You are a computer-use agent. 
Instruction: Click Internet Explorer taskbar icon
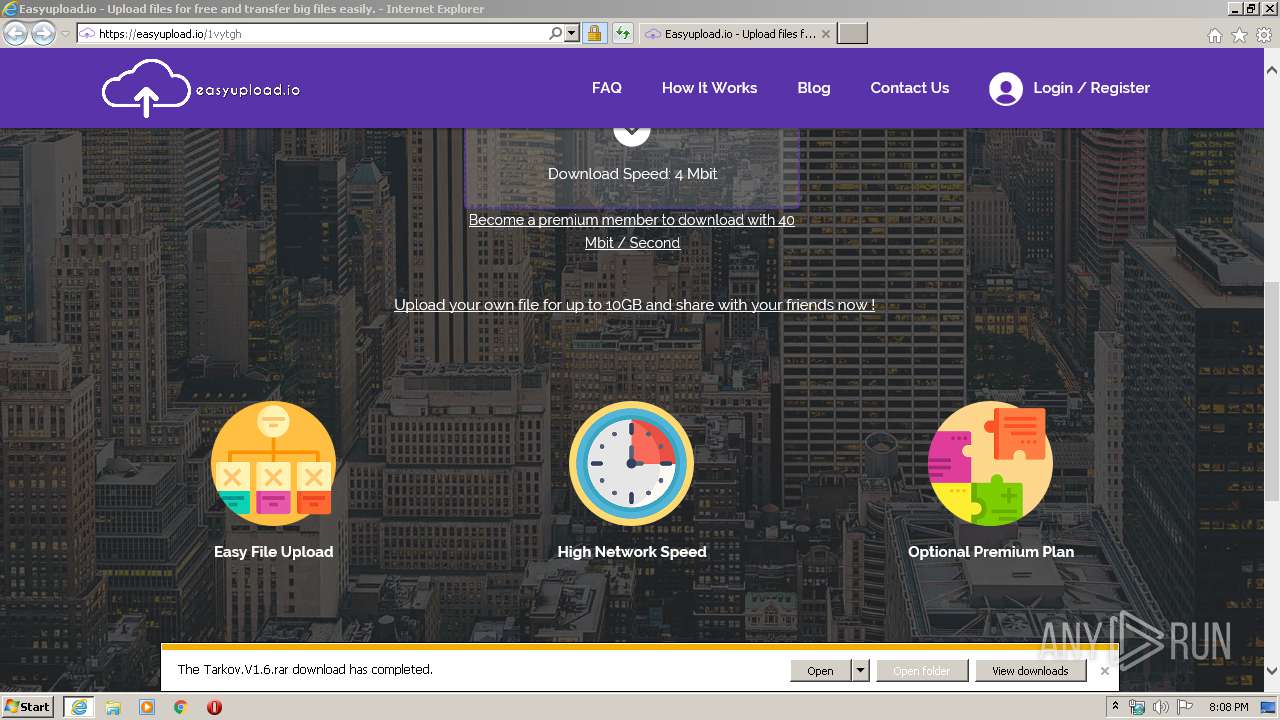pos(79,707)
